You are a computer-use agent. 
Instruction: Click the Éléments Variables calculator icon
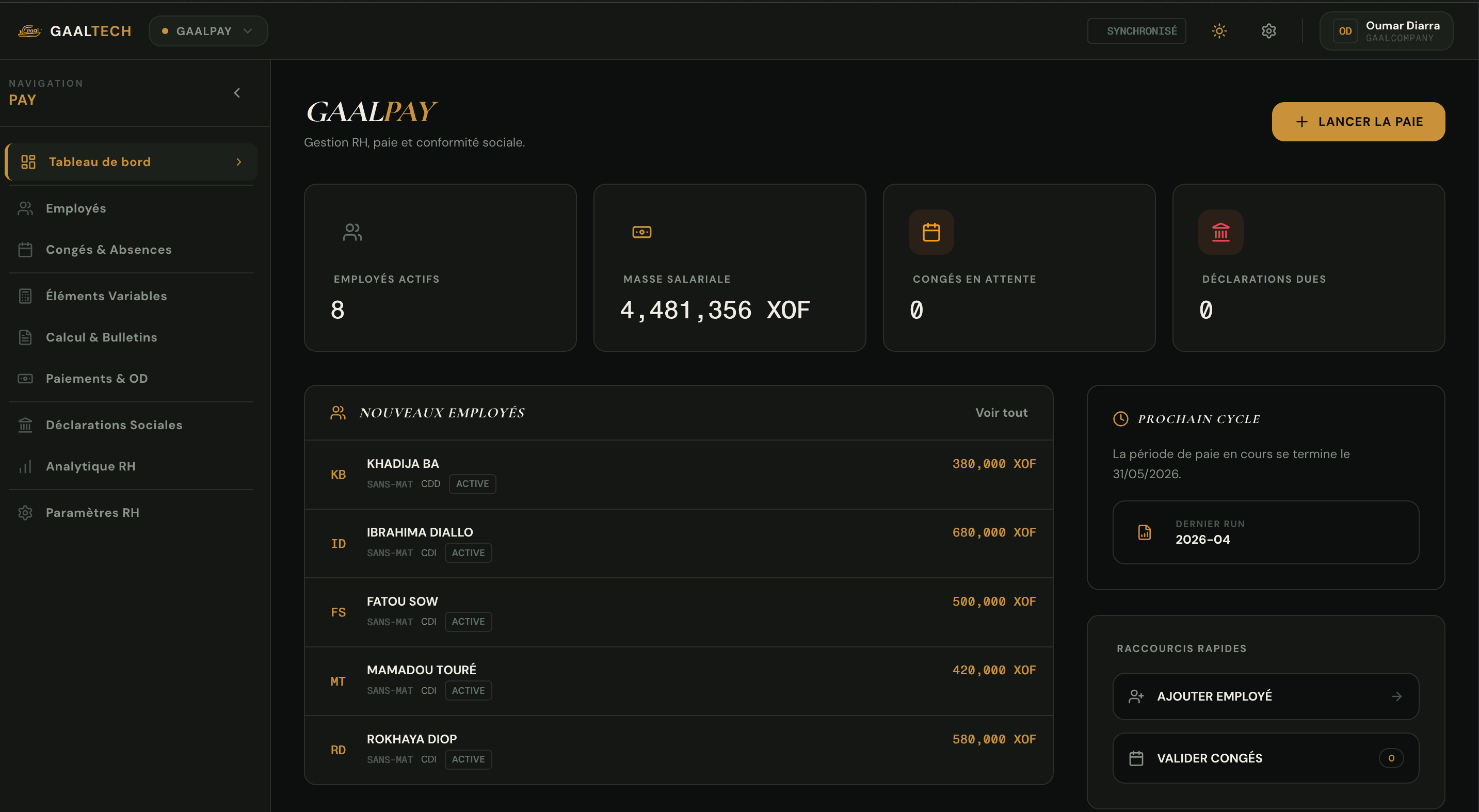coord(25,296)
